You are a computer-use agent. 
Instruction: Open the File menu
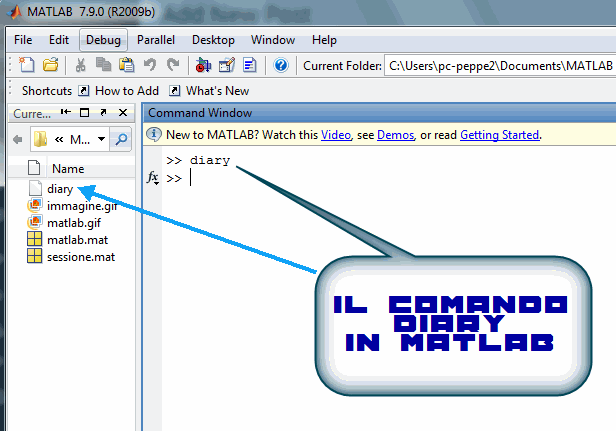23,40
